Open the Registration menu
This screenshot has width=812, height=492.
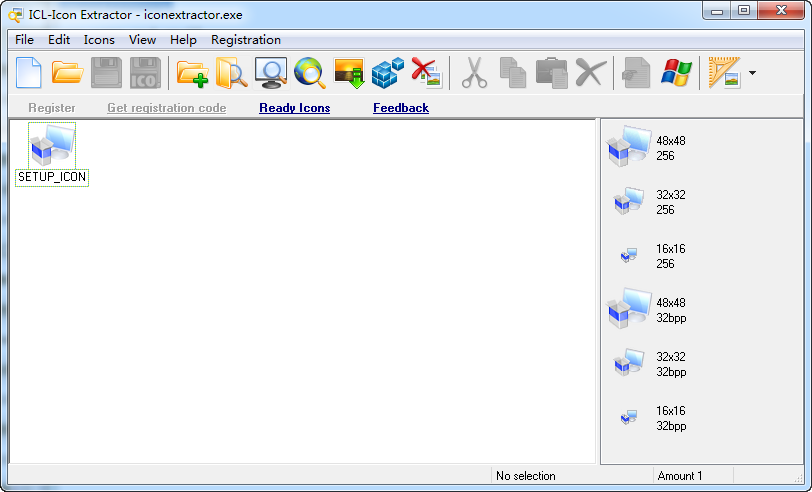(246, 40)
